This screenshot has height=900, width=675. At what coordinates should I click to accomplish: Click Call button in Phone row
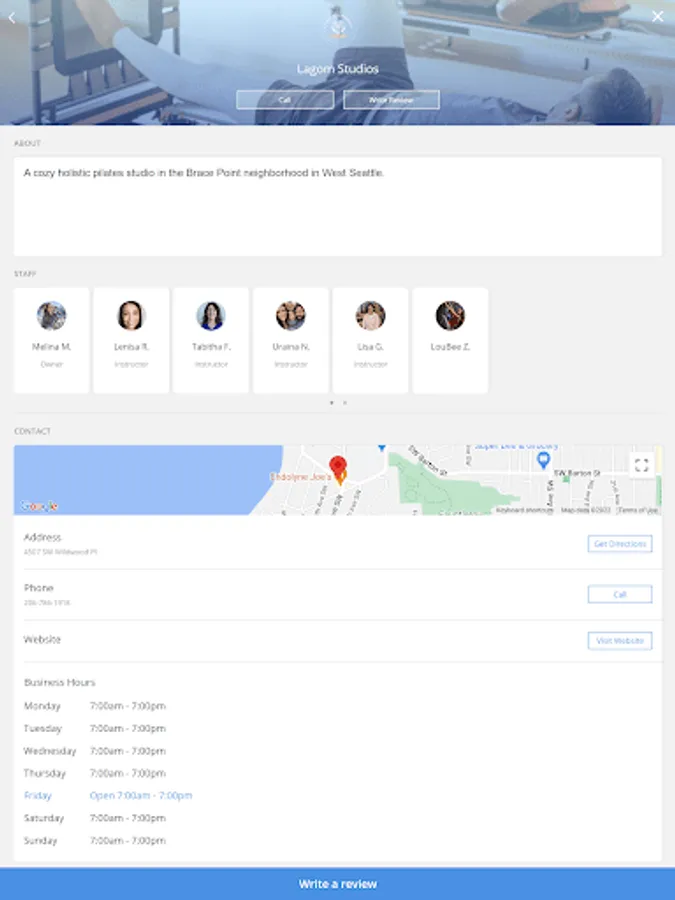click(x=620, y=594)
